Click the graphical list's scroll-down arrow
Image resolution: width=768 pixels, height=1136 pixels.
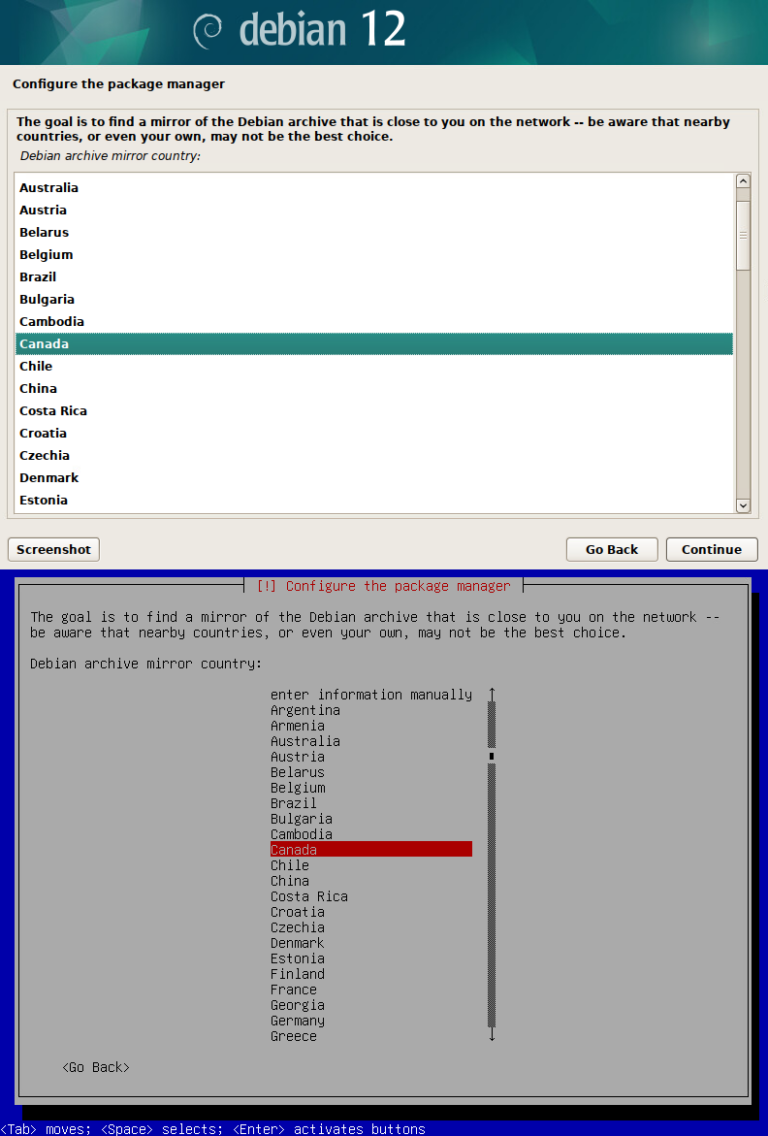(742, 506)
